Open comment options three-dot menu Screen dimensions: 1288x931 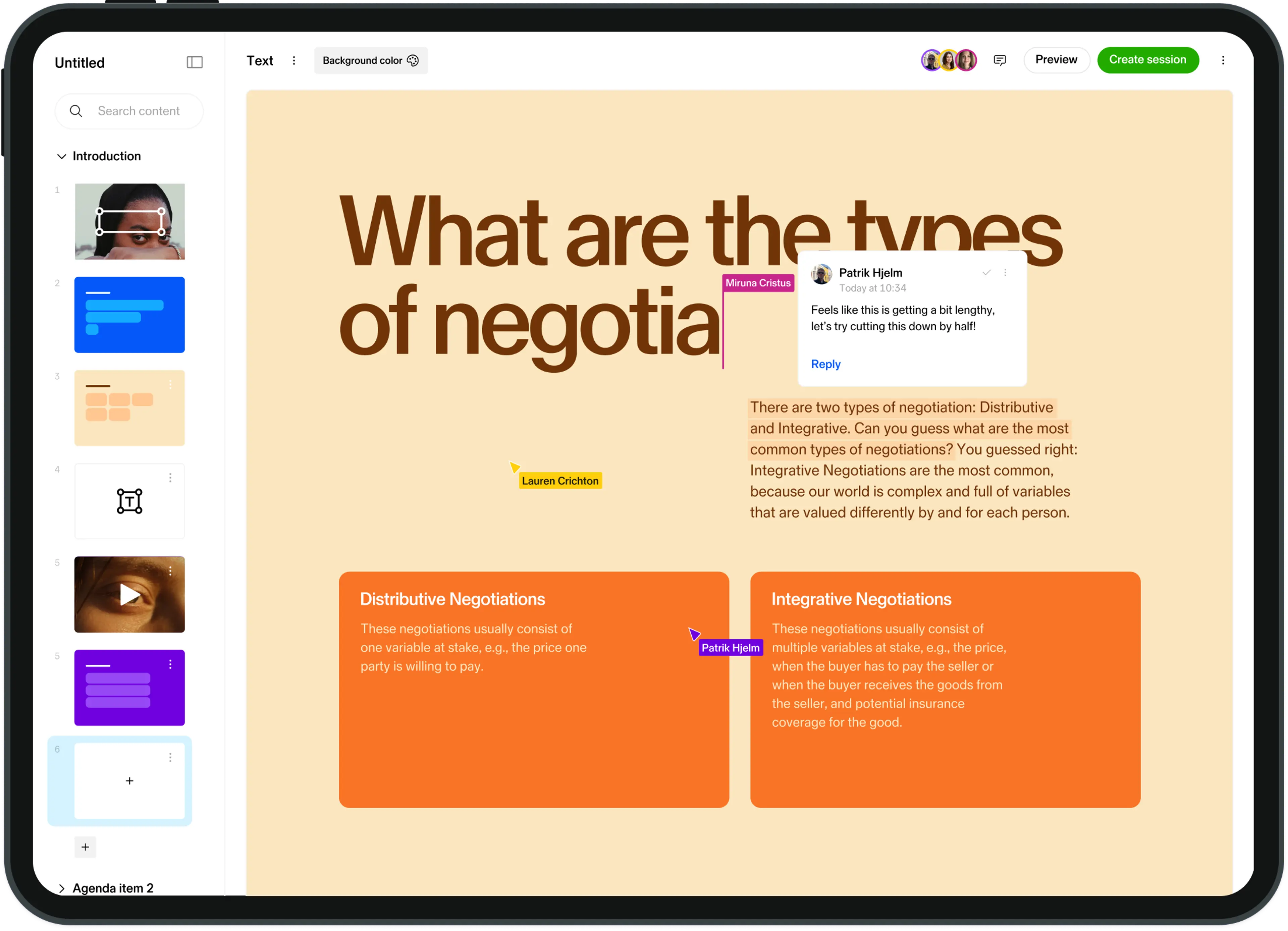click(x=1005, y=272)
